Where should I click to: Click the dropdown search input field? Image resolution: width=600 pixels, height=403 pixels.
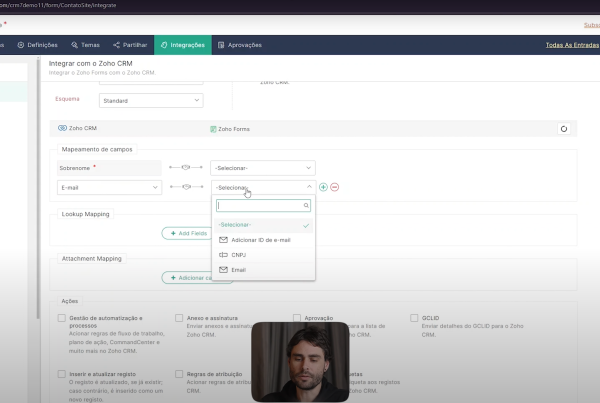tap(259, 205)
